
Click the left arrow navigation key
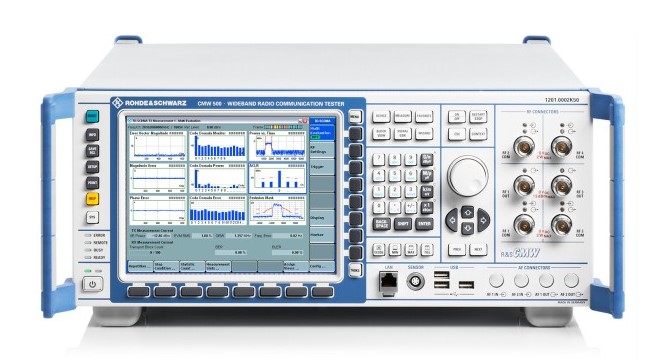pyautogui.click(x=452, y=220)
